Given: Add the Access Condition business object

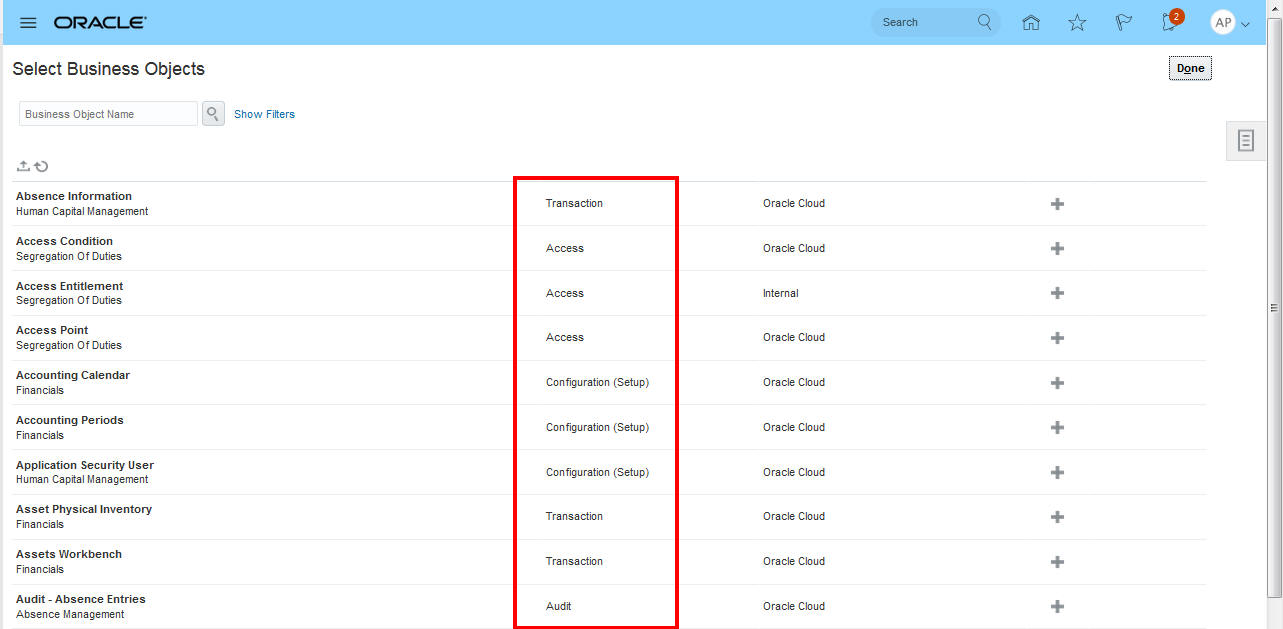Looking at the screenshot, I should coord(1057,248).
